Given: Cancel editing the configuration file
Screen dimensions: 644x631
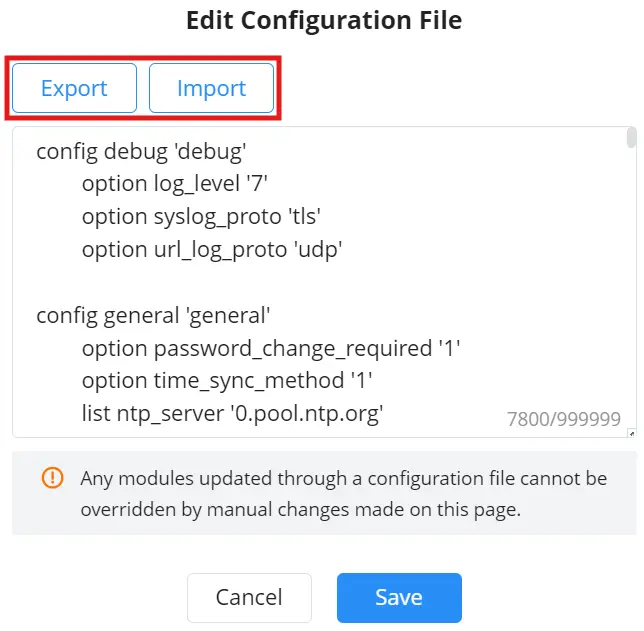Looking at the screenshot, I should point(249,598).
